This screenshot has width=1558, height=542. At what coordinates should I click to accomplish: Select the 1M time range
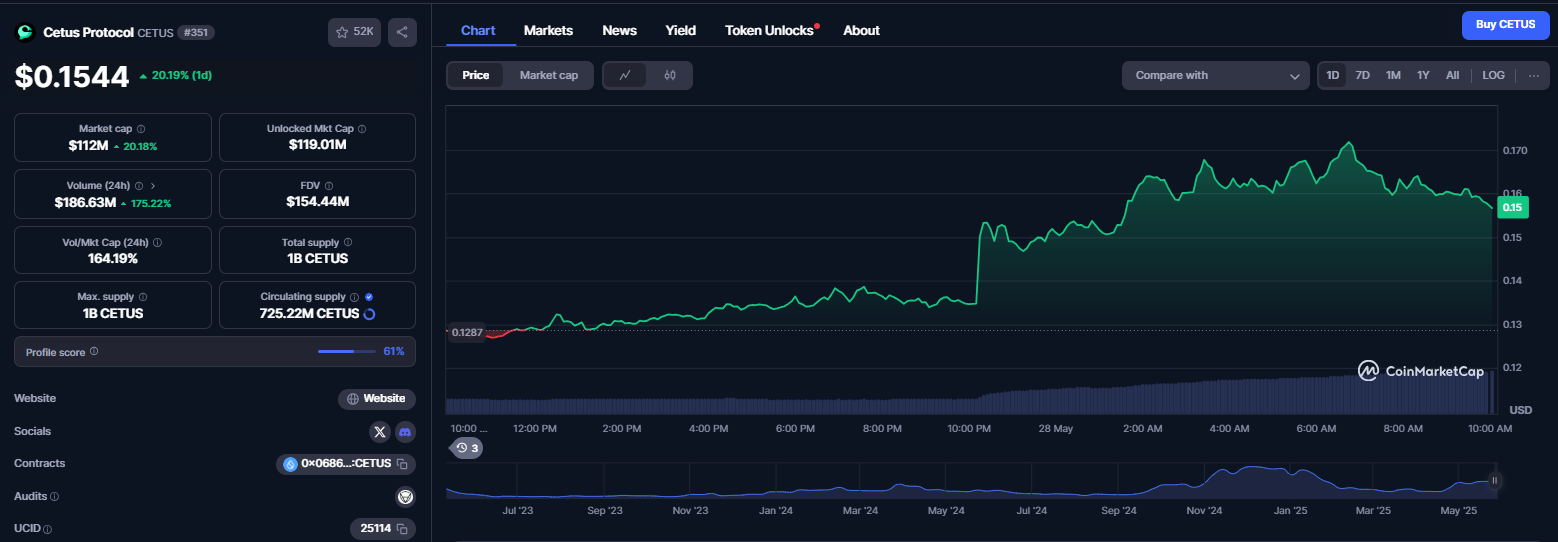[1393, 75]
